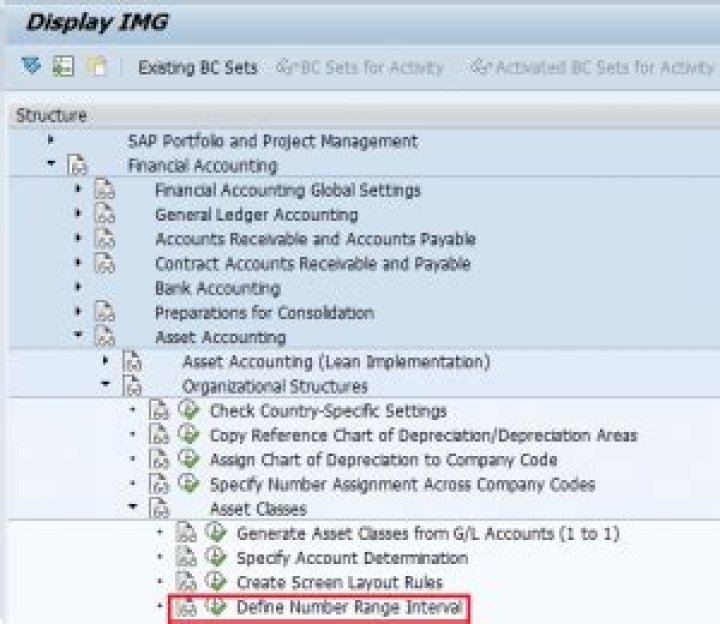Select 'Specify Account Determination' row text
The height and width of the screenshot is (624, 720).
click(x=353, y=558)
